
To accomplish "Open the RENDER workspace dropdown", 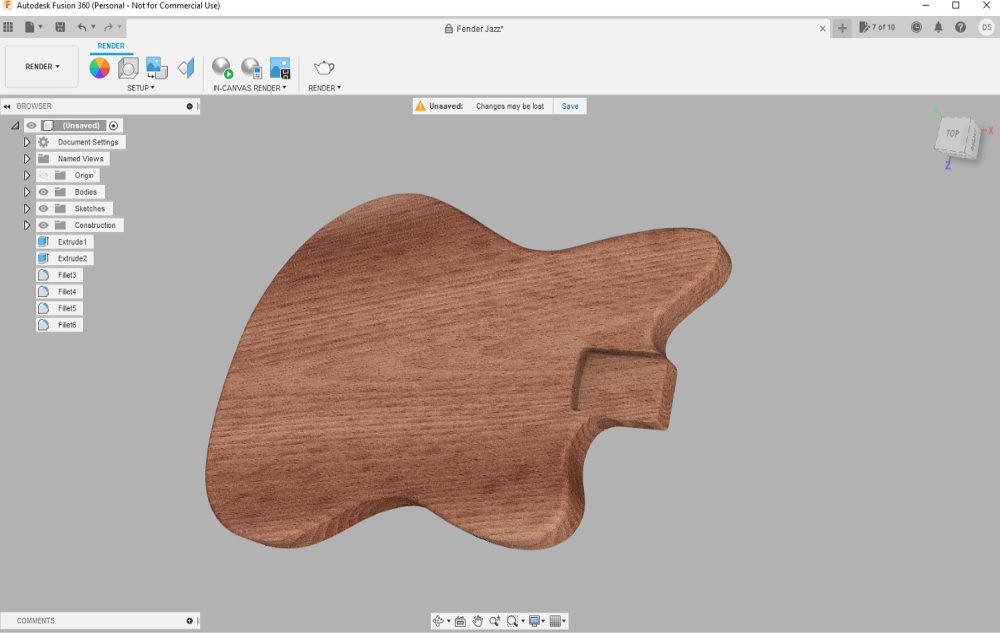I will [42, 66].
